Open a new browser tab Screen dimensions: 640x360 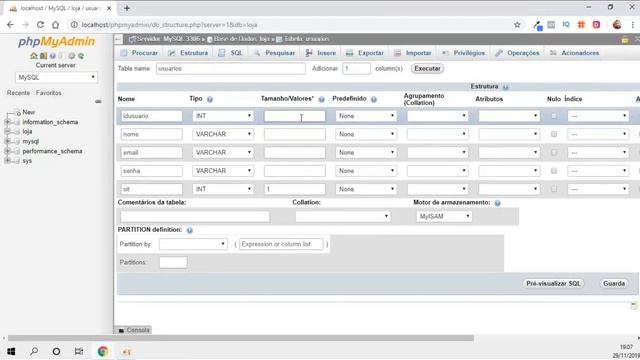pyautogui.click(x=127, y=8)
